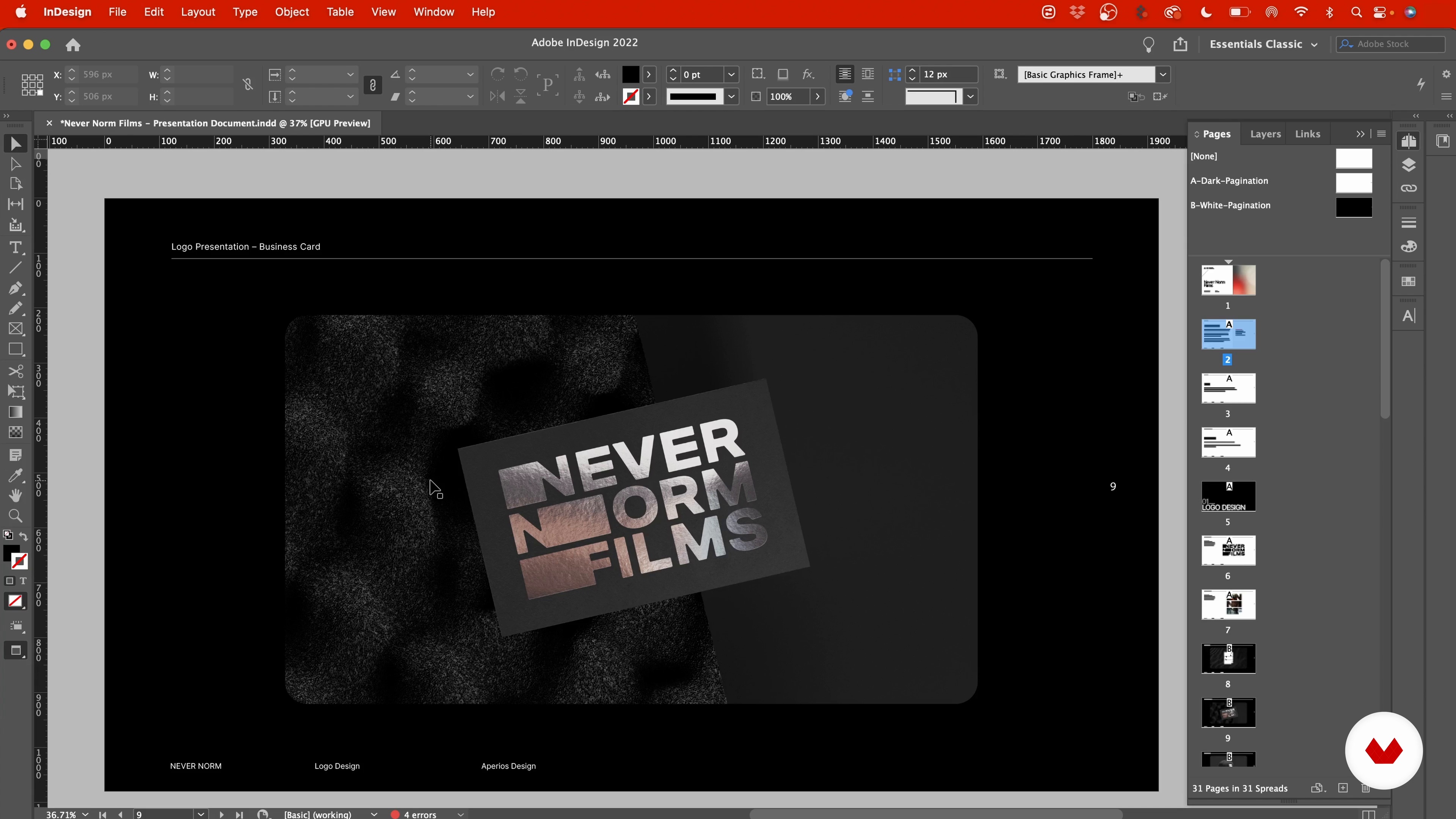1456x819 pixels.
Task: Toggle wrap around bounding box
Action: (x=868, y=74)
